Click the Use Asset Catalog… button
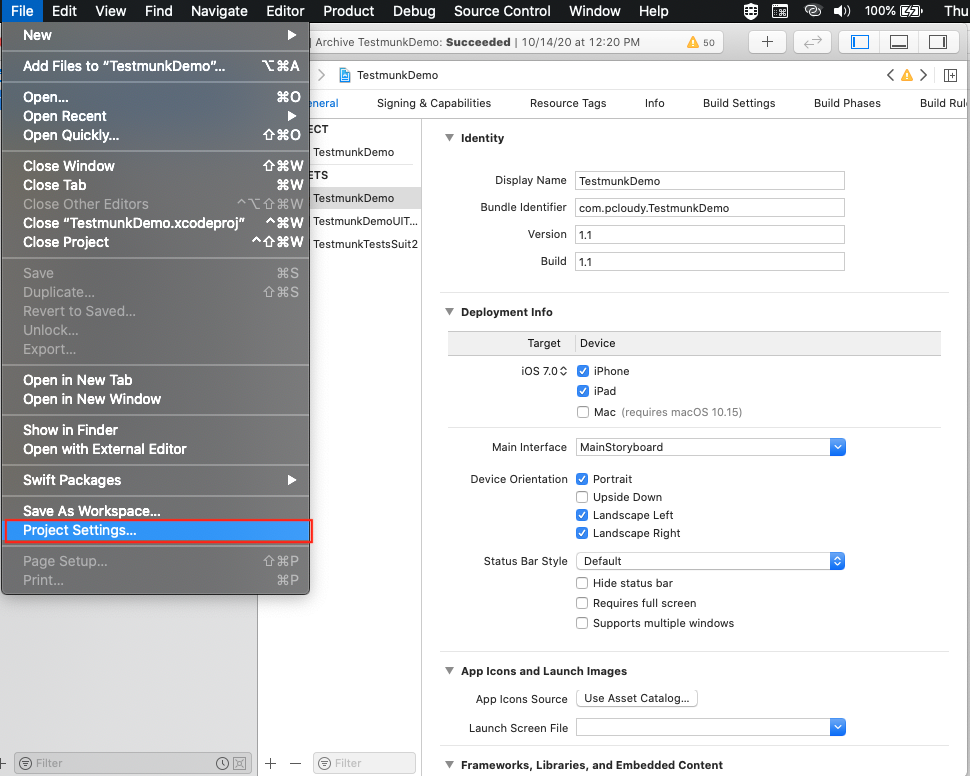The image size is (970, 776). 637,698
